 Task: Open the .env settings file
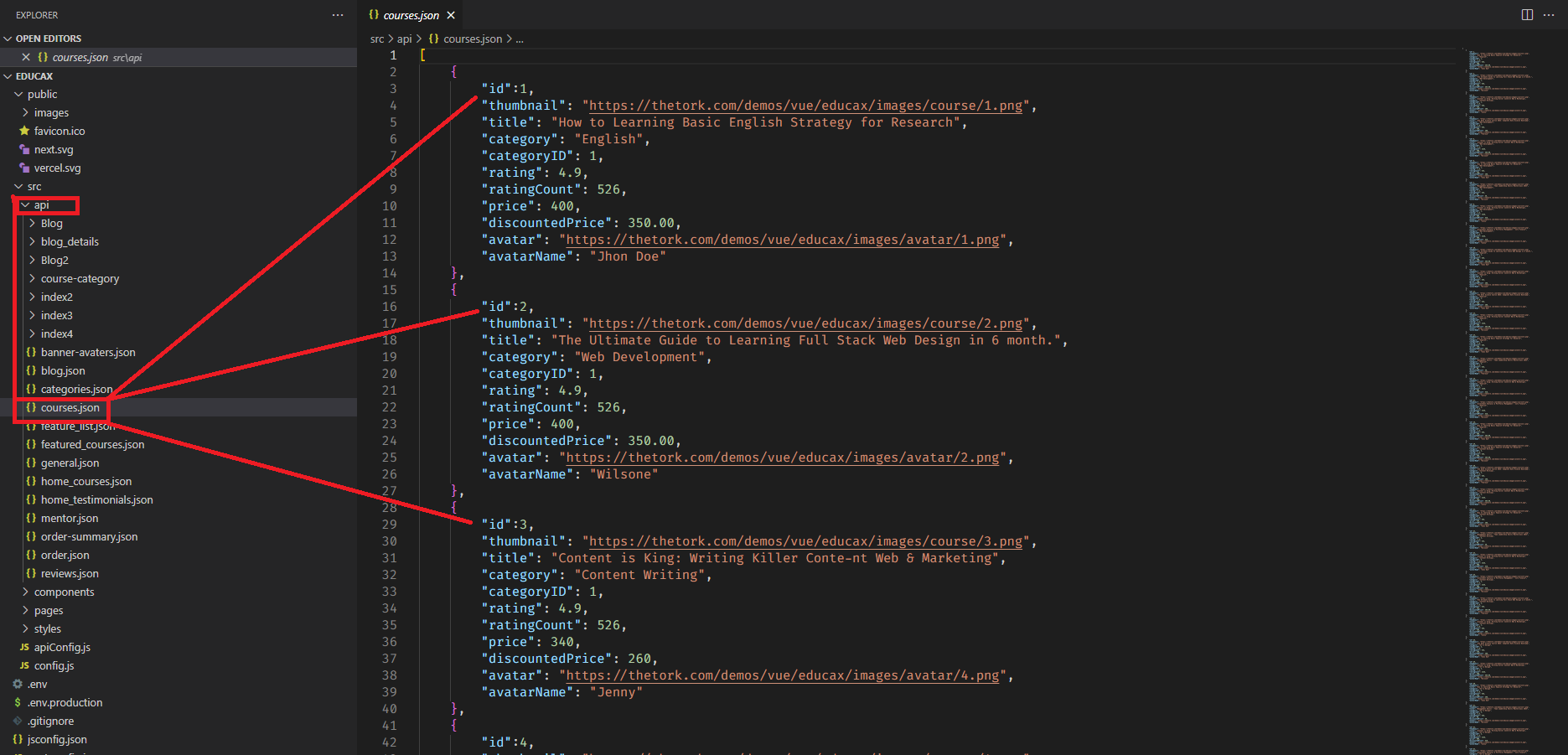pyautogui.click(x=37, y=684)
